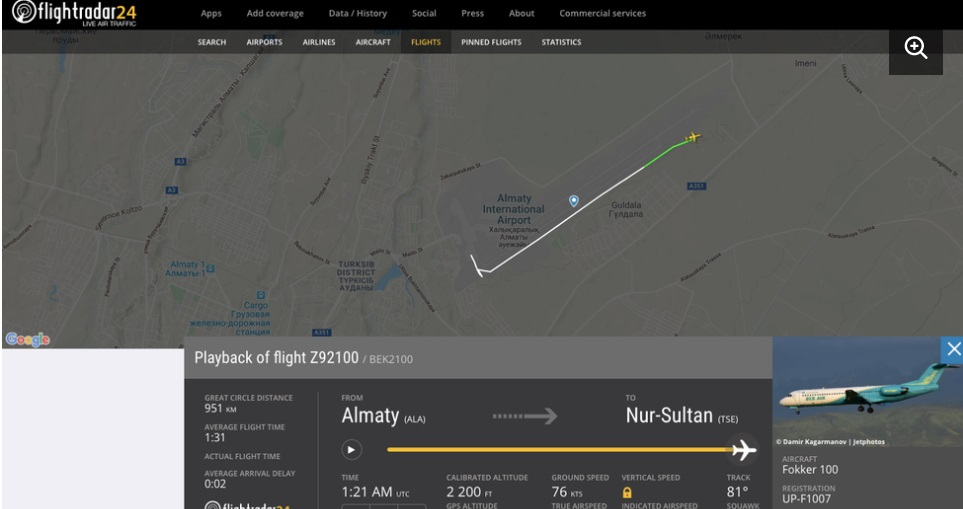Switch to the Search tab
The height and width of the screenshot is (509, 963).
pos(212,42)
